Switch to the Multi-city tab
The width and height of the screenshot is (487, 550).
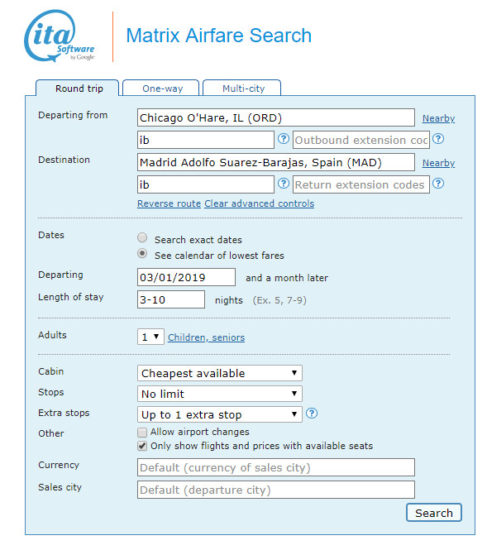(x=243, y=88)
